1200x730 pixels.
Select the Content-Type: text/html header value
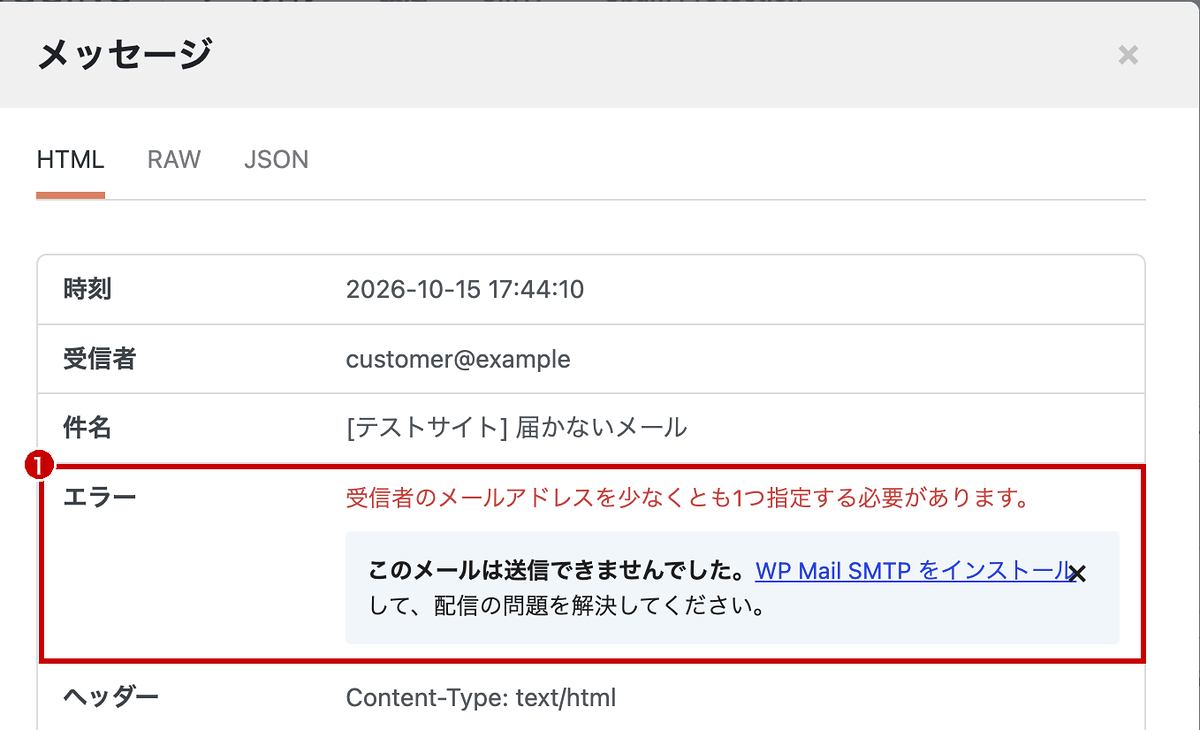(481, 698)
